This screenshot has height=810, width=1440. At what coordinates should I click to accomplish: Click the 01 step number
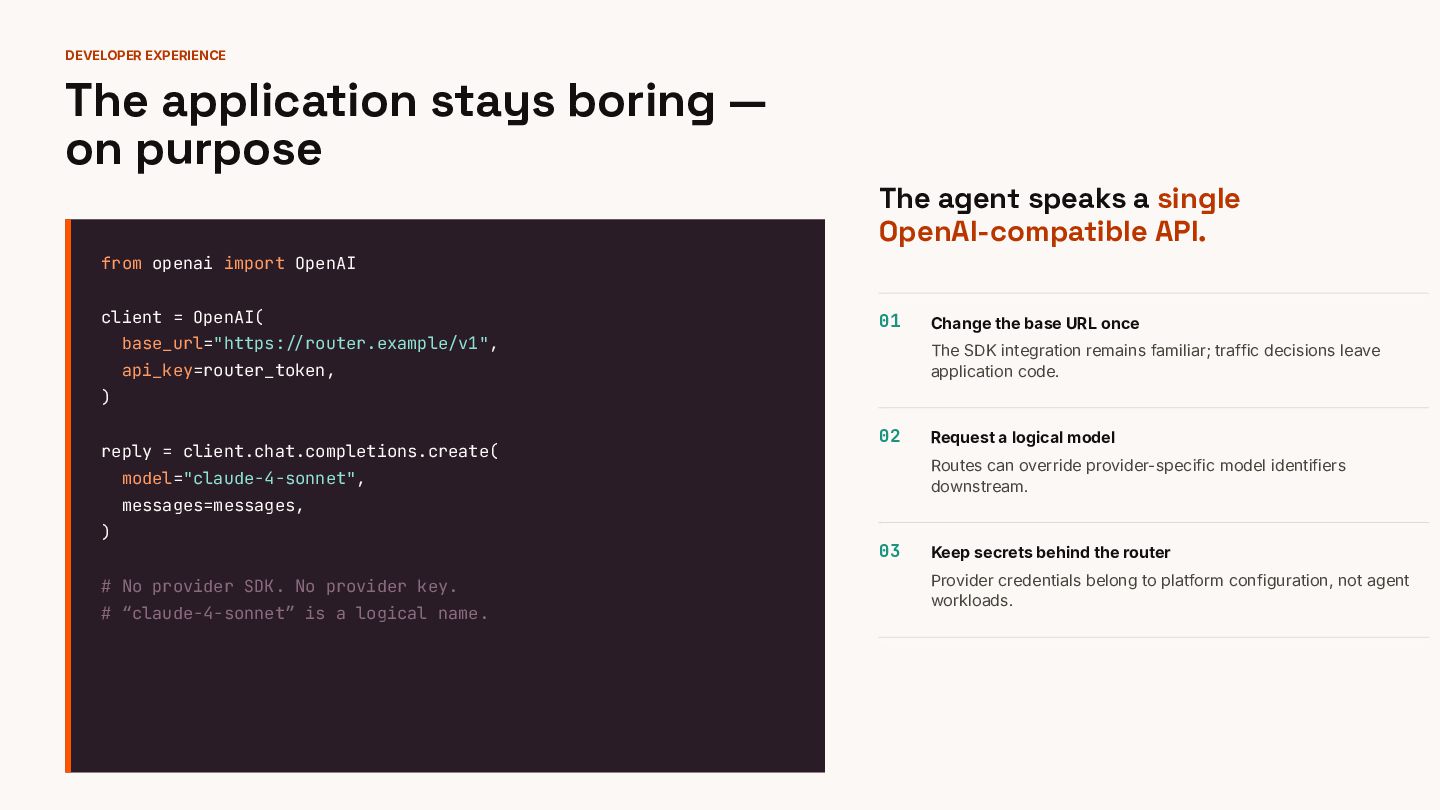[x=890, y=321]
